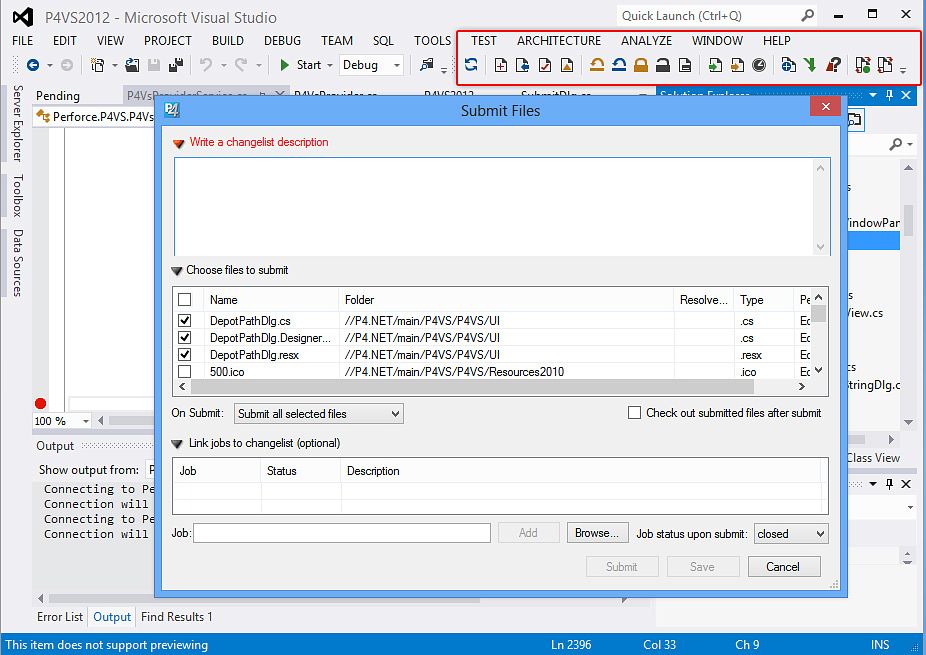Click the Browse... button for jobs

597,534
